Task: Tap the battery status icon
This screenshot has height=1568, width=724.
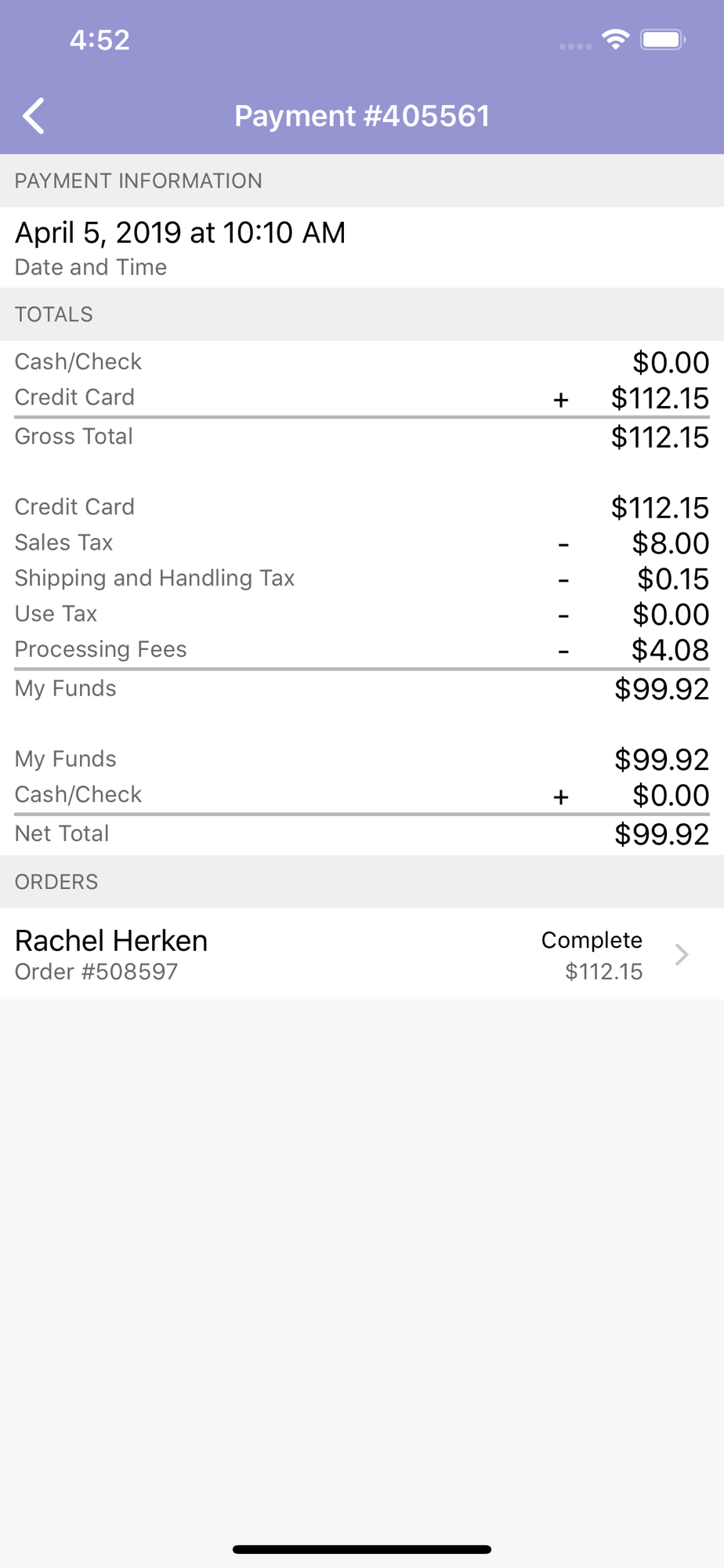Action: pos(663,39)
